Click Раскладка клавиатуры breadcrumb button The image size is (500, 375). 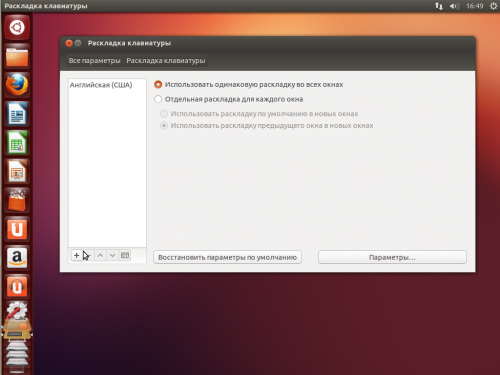pyautogui.click(x=166, y=61)
